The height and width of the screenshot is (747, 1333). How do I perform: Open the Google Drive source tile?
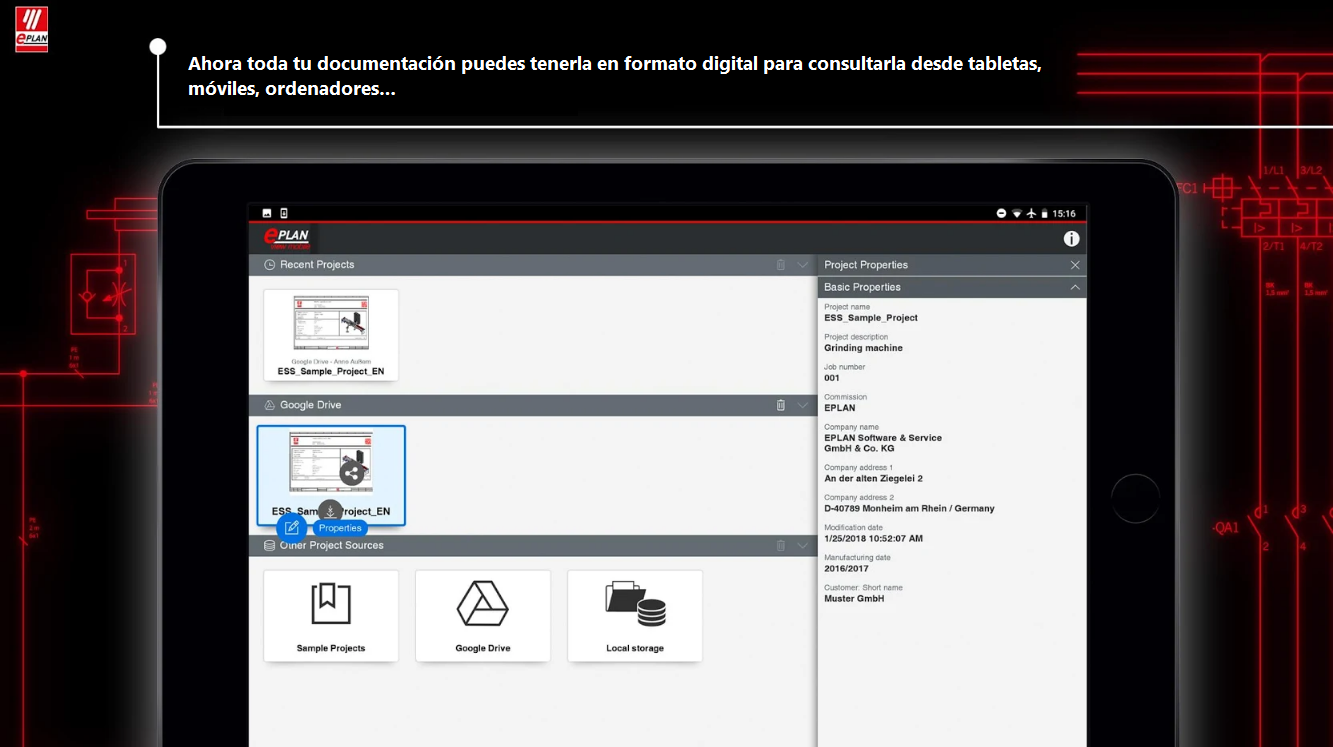click(483, 616)
